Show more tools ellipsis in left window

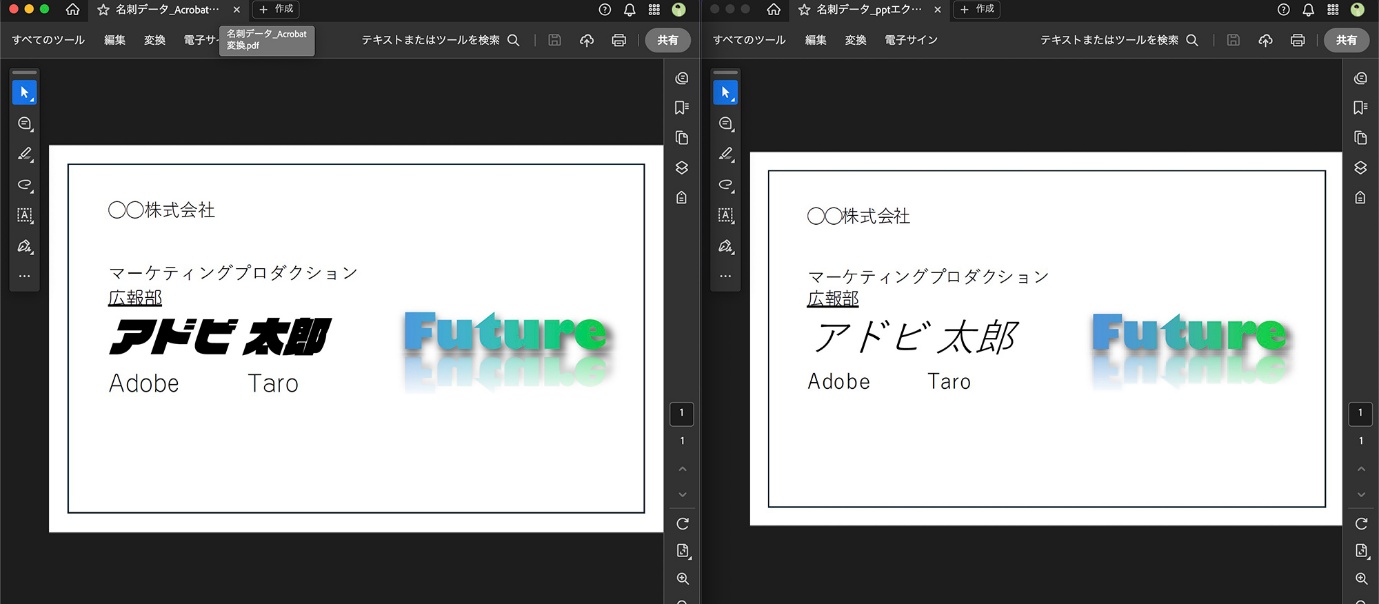click(25, 276)
